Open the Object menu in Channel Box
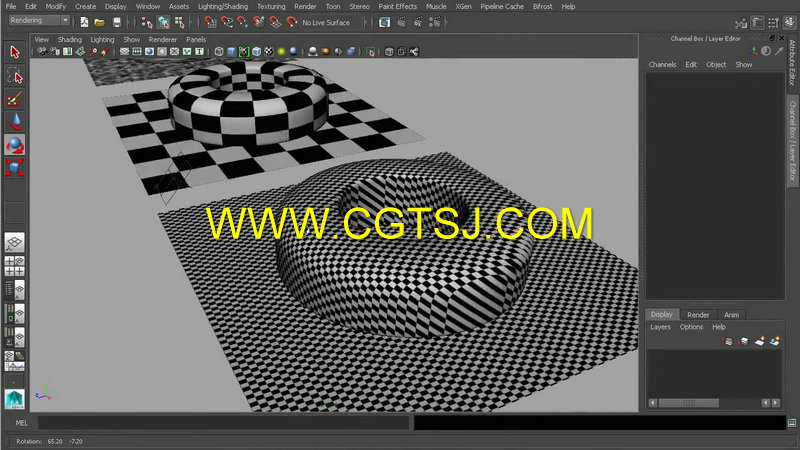Screen dimensions: 800x450 coord(716,64)
